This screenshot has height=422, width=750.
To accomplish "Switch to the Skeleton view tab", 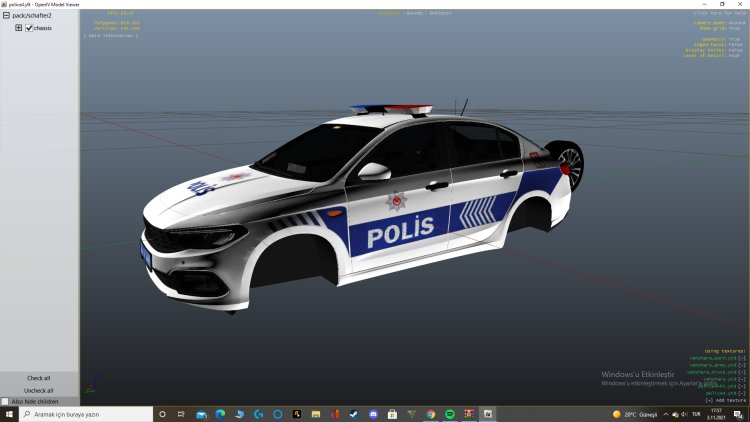I will point(440,13).
